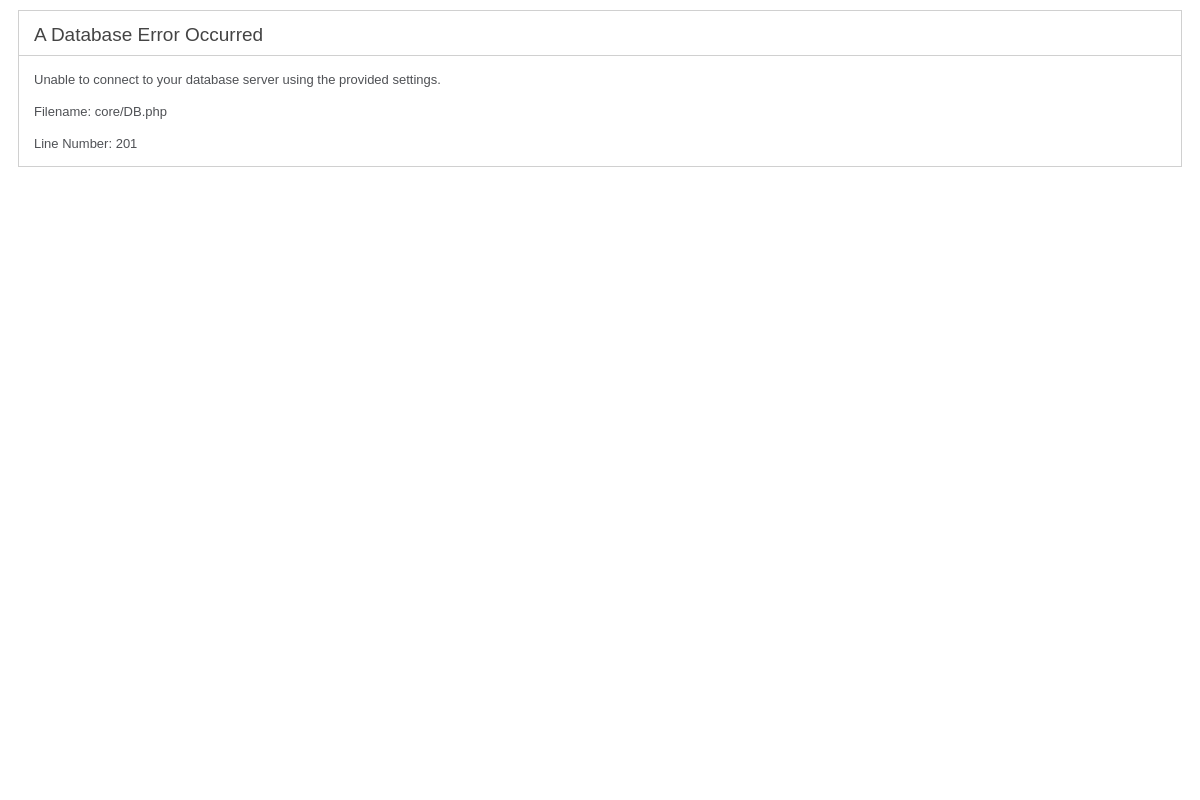Click the word 'connect' in the message

pyautogui.click(x=116, y=79)
